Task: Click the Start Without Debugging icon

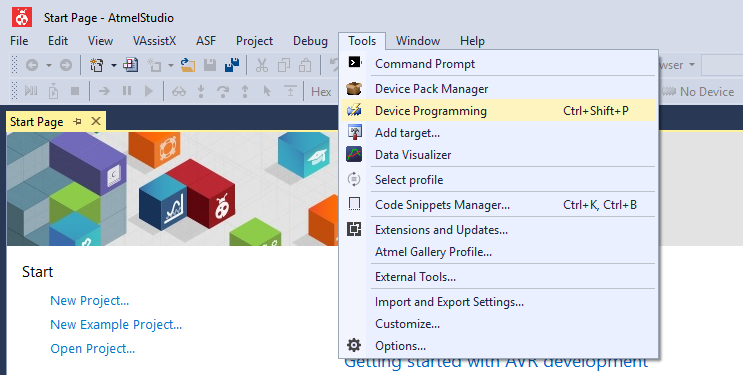Action: click(x=53, y=91)
